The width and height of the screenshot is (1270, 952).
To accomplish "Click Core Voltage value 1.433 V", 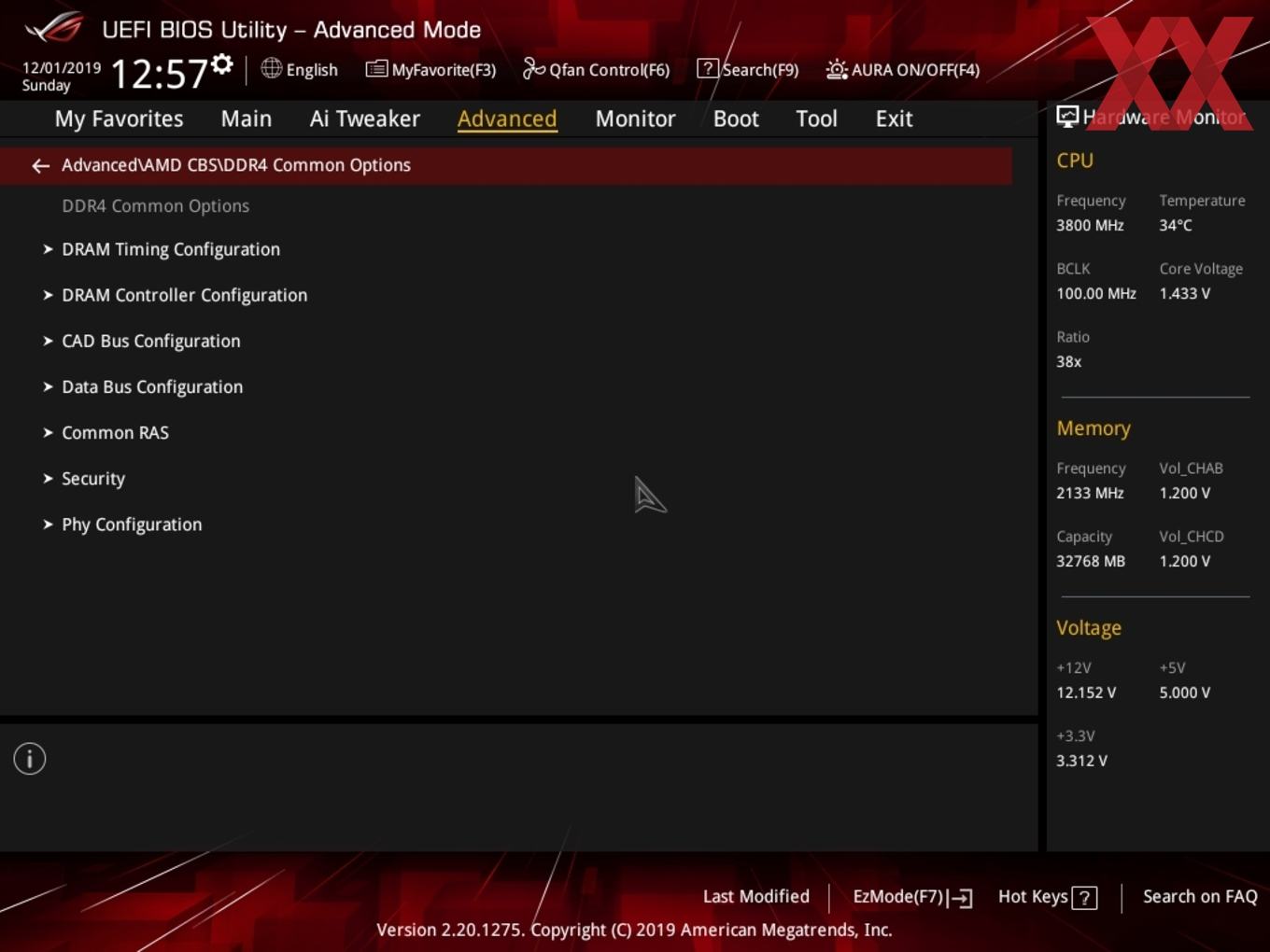I will 1185,293.
